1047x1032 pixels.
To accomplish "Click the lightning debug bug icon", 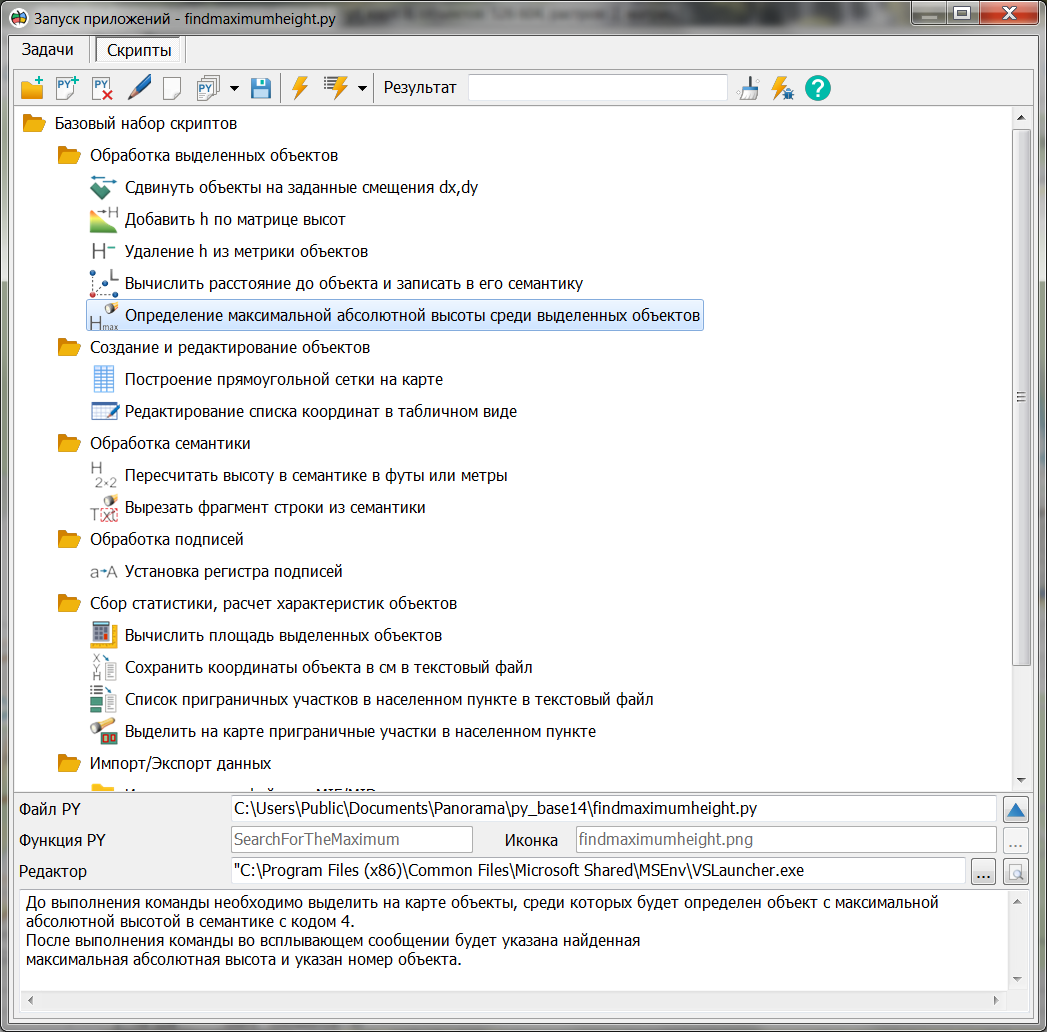I will [x=782, y=88].
